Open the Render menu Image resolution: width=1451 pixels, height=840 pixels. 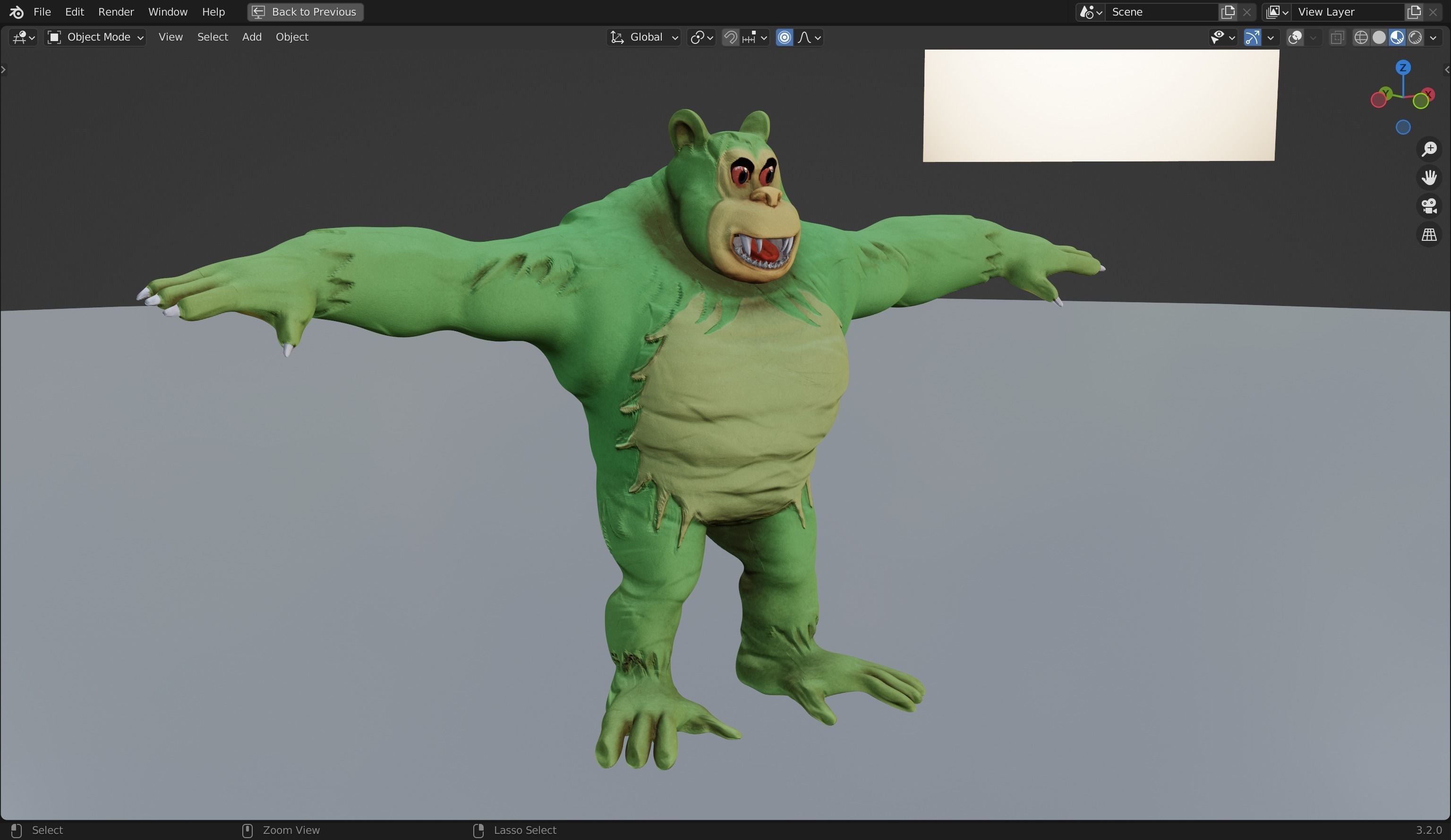(x=116, y=11)
